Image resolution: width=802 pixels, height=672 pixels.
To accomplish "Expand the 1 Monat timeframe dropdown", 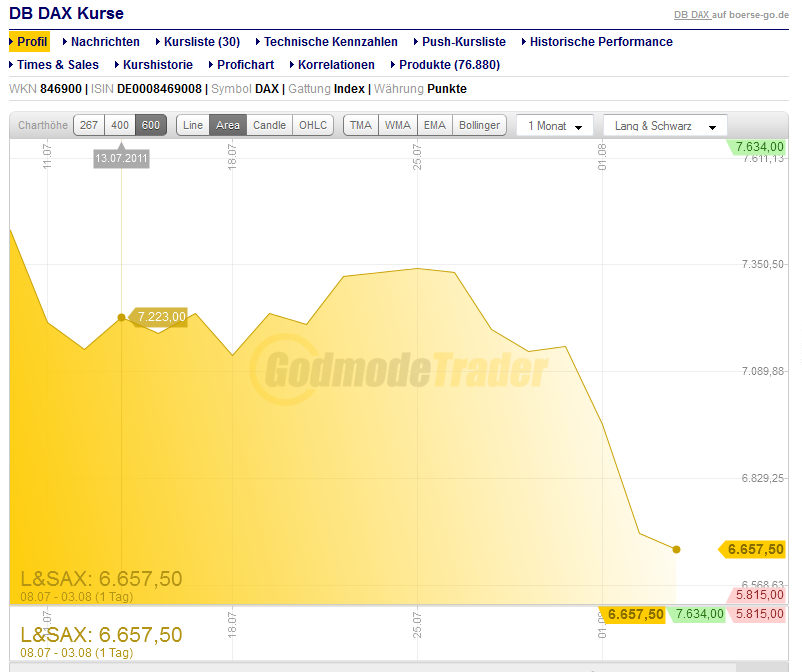I will (x=555, y=126).
